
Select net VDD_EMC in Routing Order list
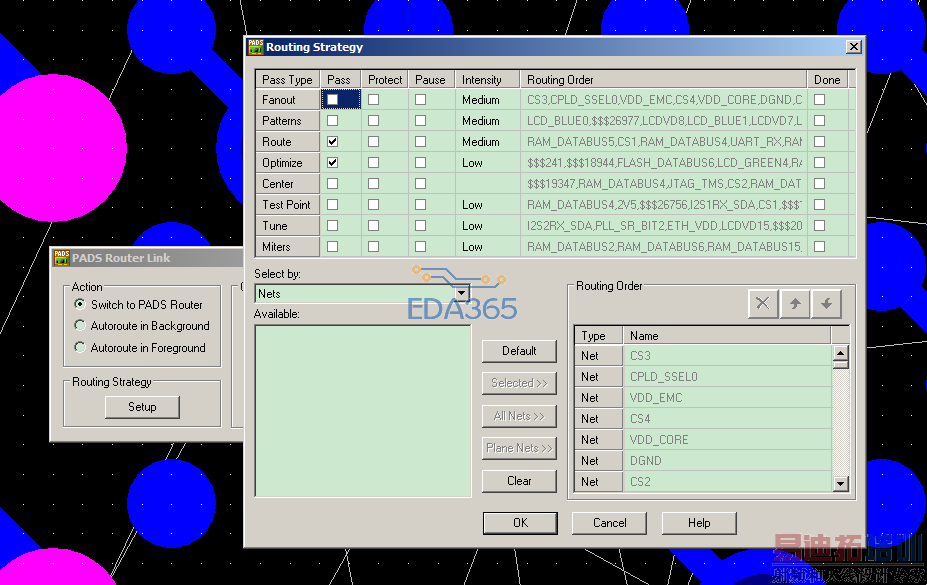point(727,398)
